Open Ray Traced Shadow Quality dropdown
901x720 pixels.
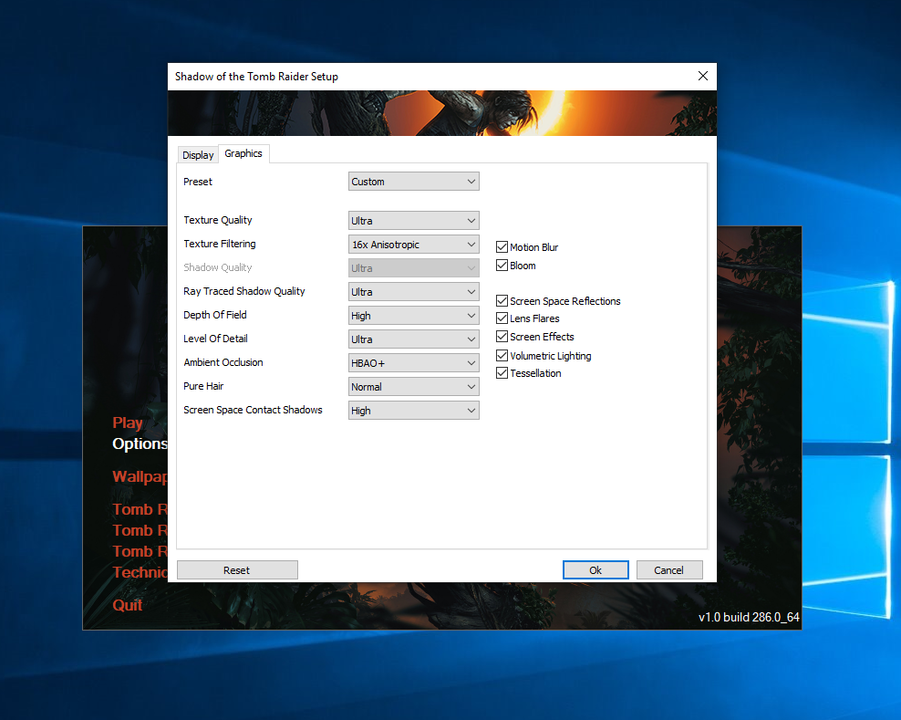[x=414, y=292]
